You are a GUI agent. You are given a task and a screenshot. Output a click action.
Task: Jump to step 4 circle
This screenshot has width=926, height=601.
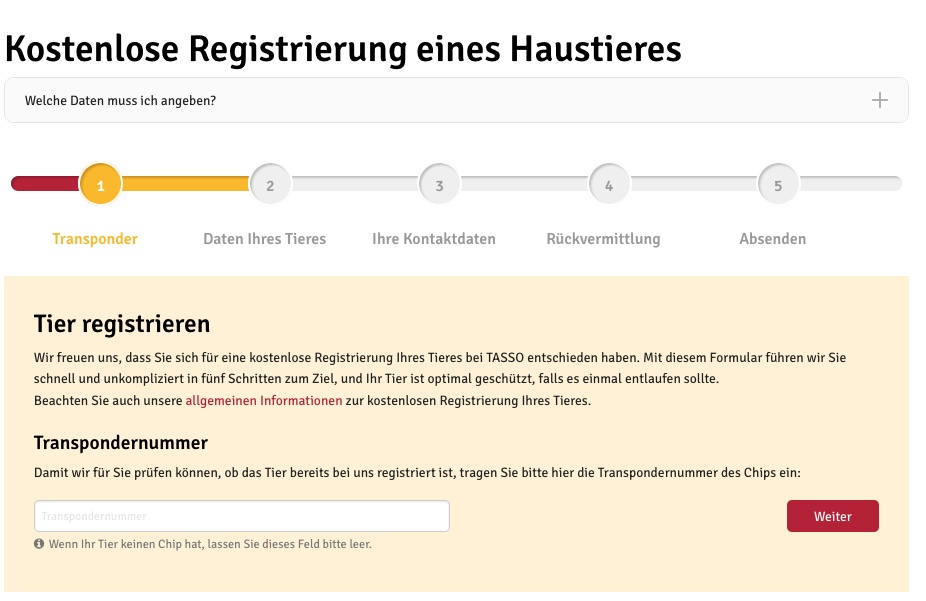609,184
